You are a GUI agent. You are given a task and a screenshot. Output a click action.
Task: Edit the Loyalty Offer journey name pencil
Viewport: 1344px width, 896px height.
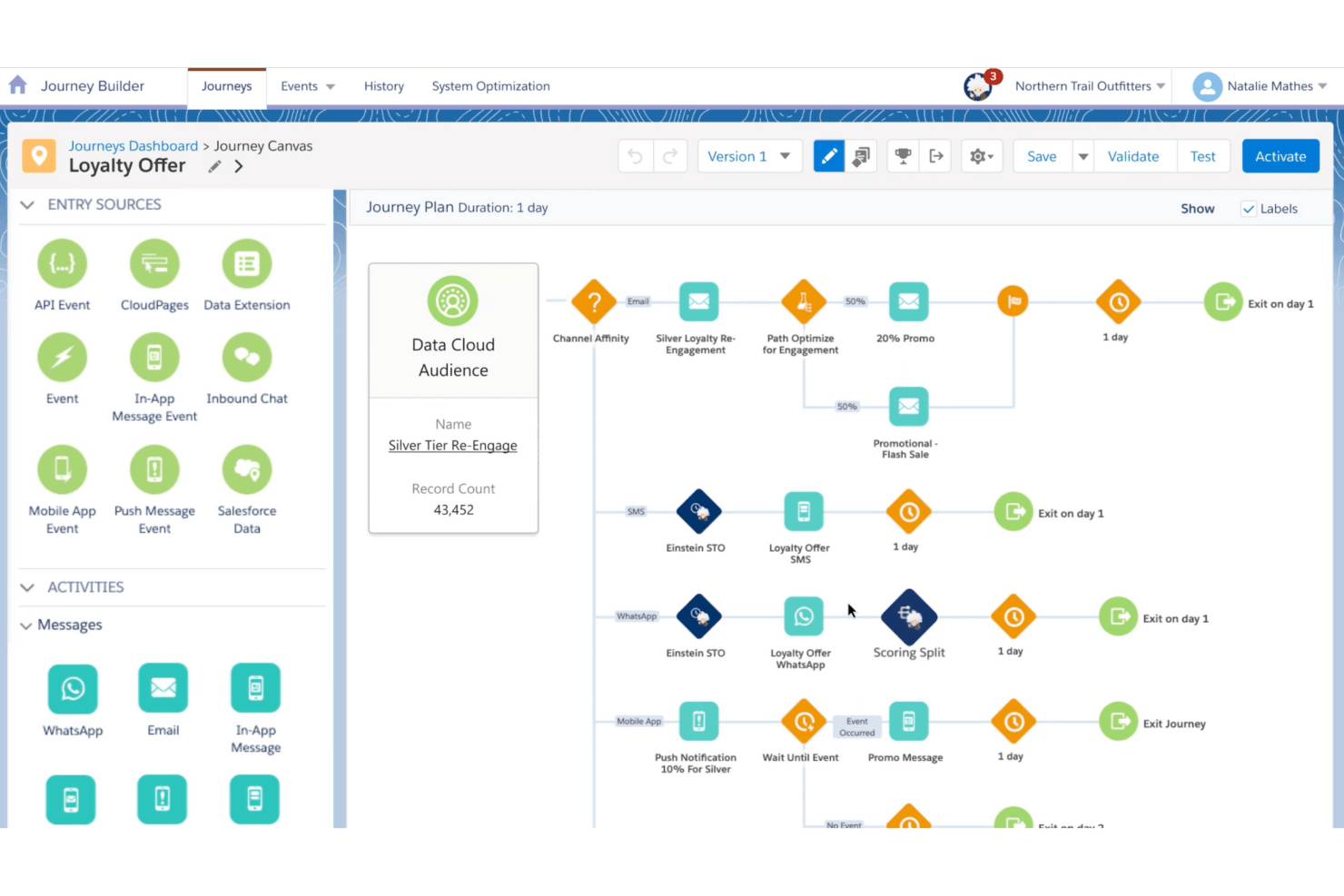point(214,166)
